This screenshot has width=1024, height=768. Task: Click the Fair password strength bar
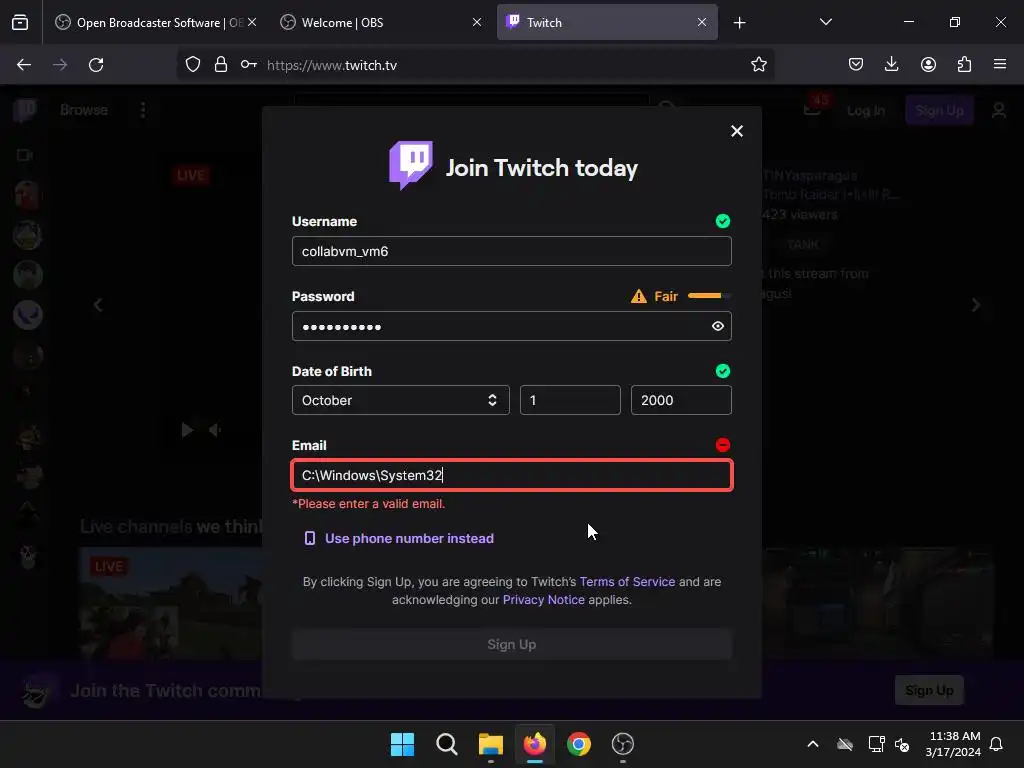709,296
